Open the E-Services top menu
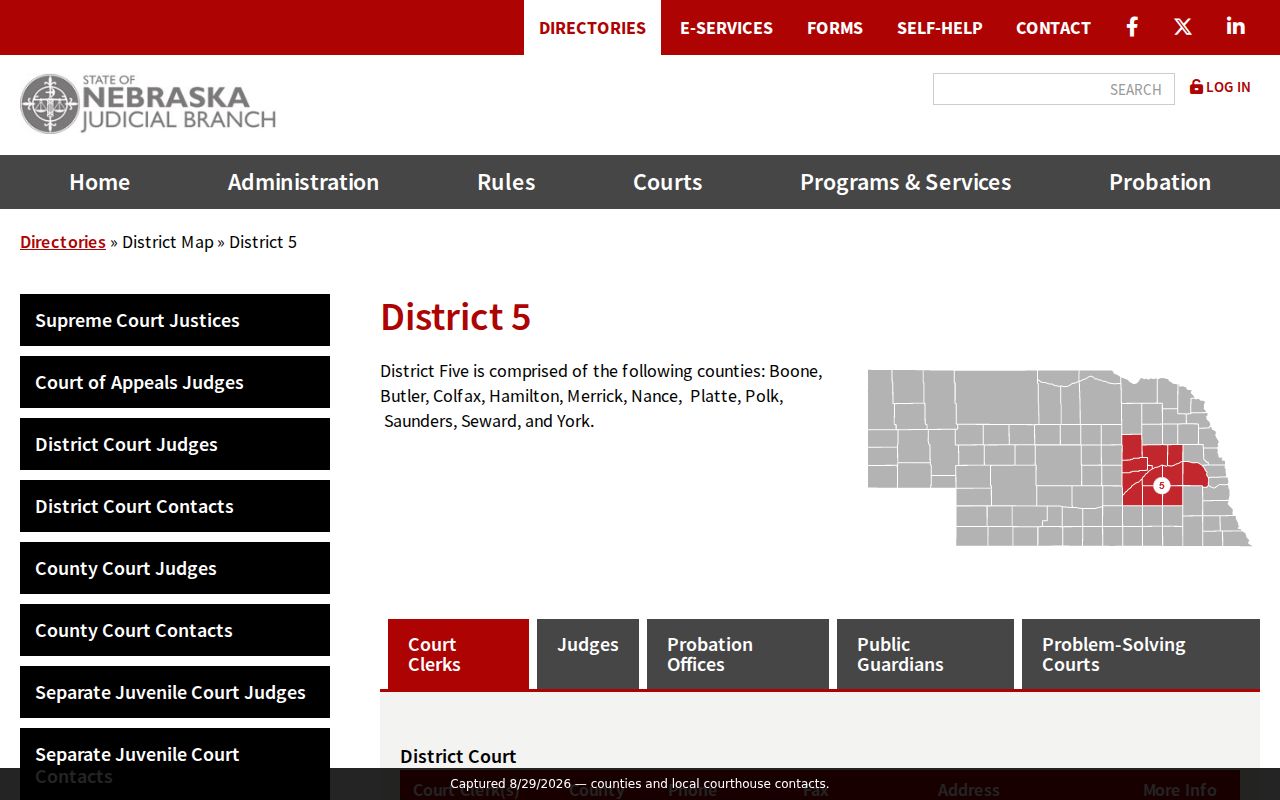 pos(726,27)
